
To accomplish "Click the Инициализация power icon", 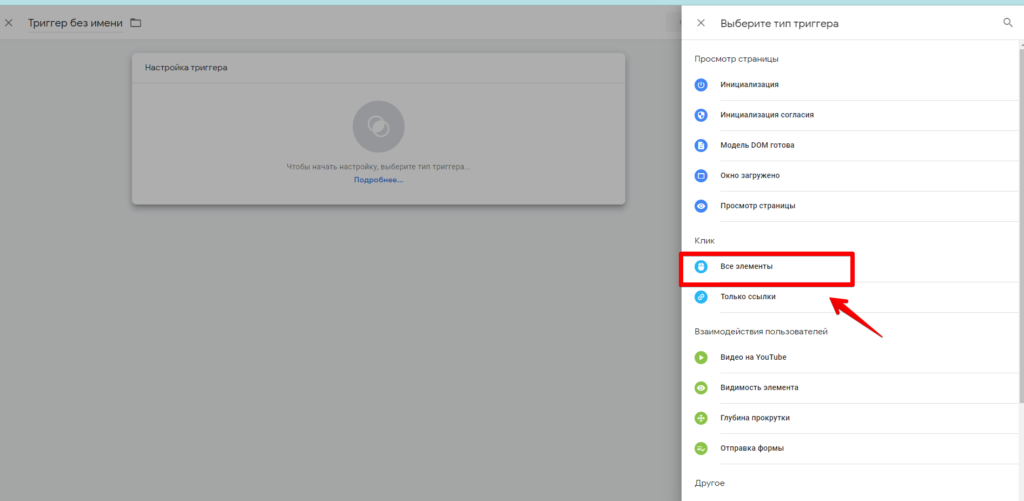I will (x=701, y=85).
